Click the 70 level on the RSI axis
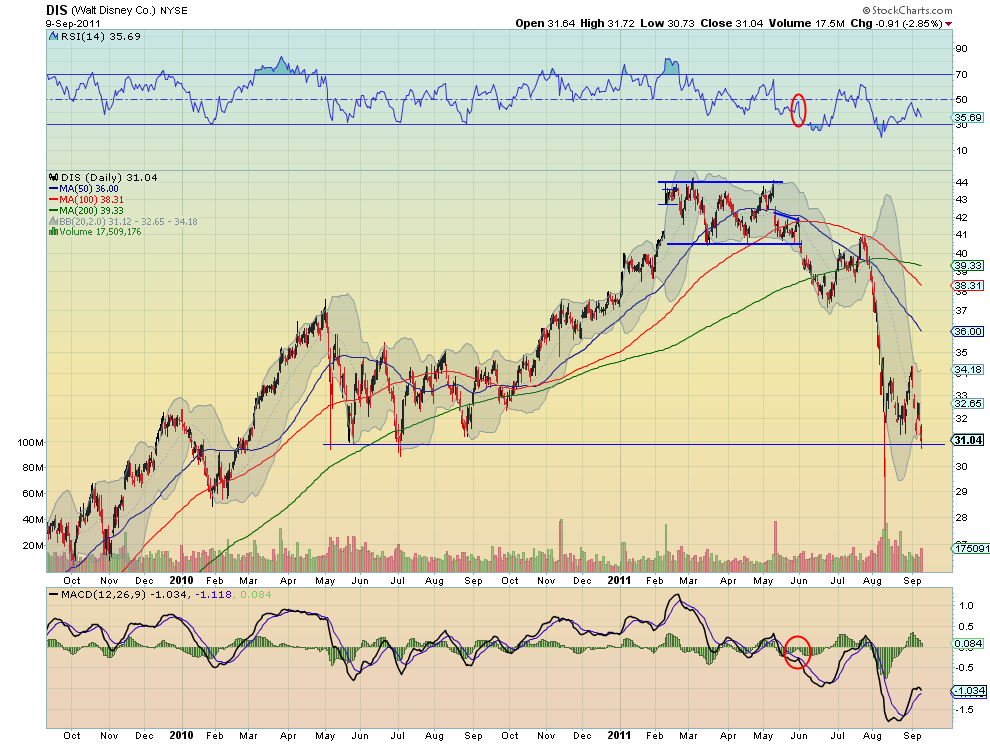Screen dimensions: 990x744 pos(962,75)
